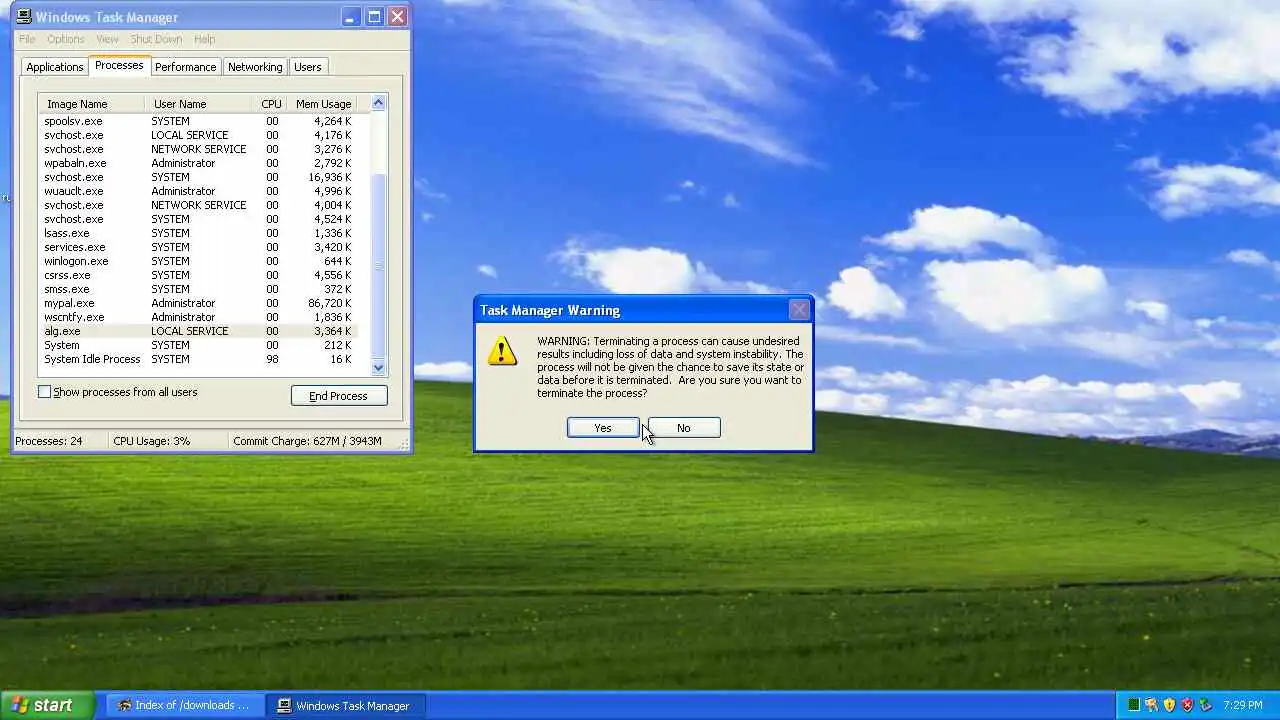Click the Windows Task Manager taskbar button
The height and width of the screenshot is (720, 1280).
coord(345,705)
